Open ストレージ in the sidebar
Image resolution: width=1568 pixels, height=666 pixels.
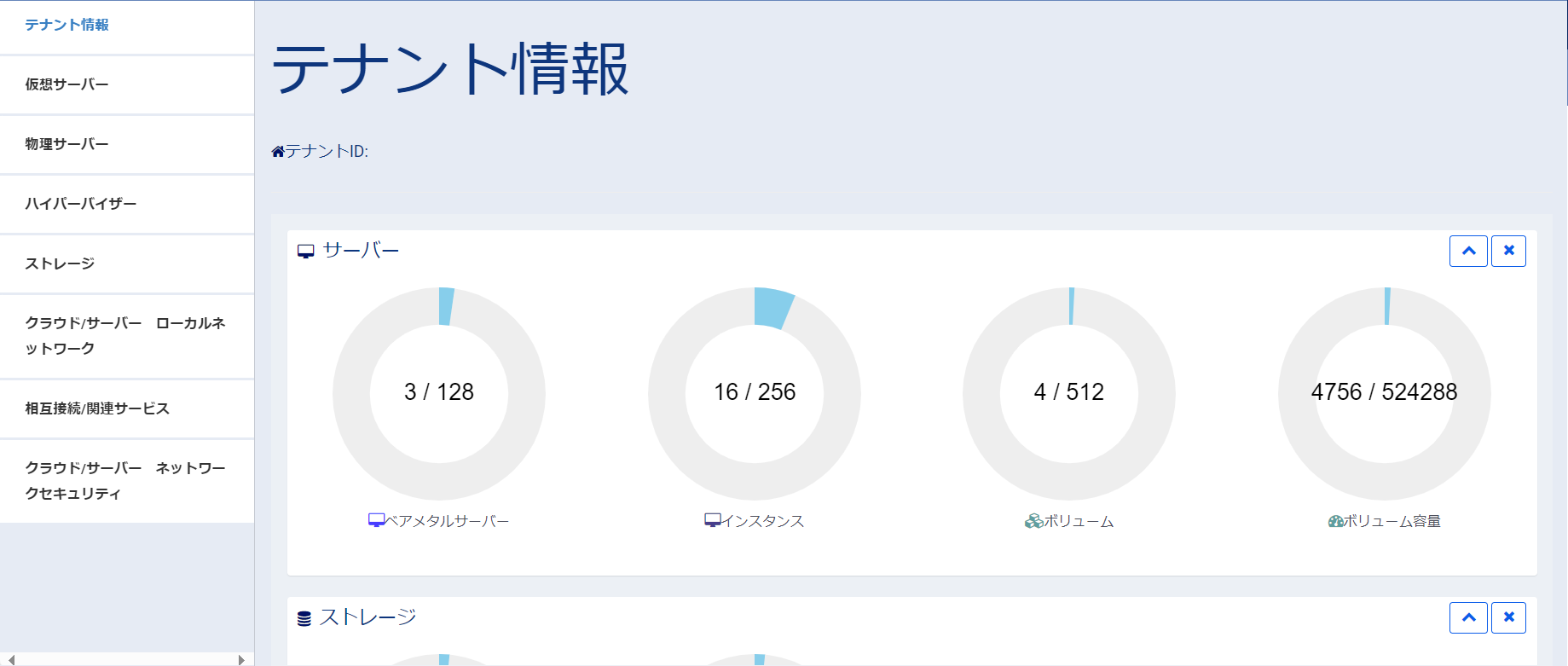pos(127,264)
